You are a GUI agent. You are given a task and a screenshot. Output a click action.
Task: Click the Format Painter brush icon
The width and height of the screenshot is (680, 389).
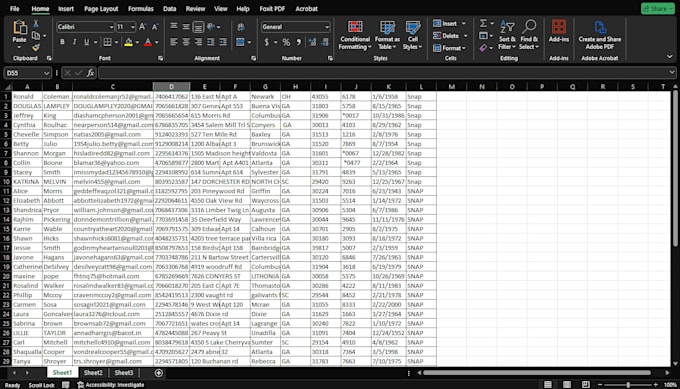tap(36, 47)
